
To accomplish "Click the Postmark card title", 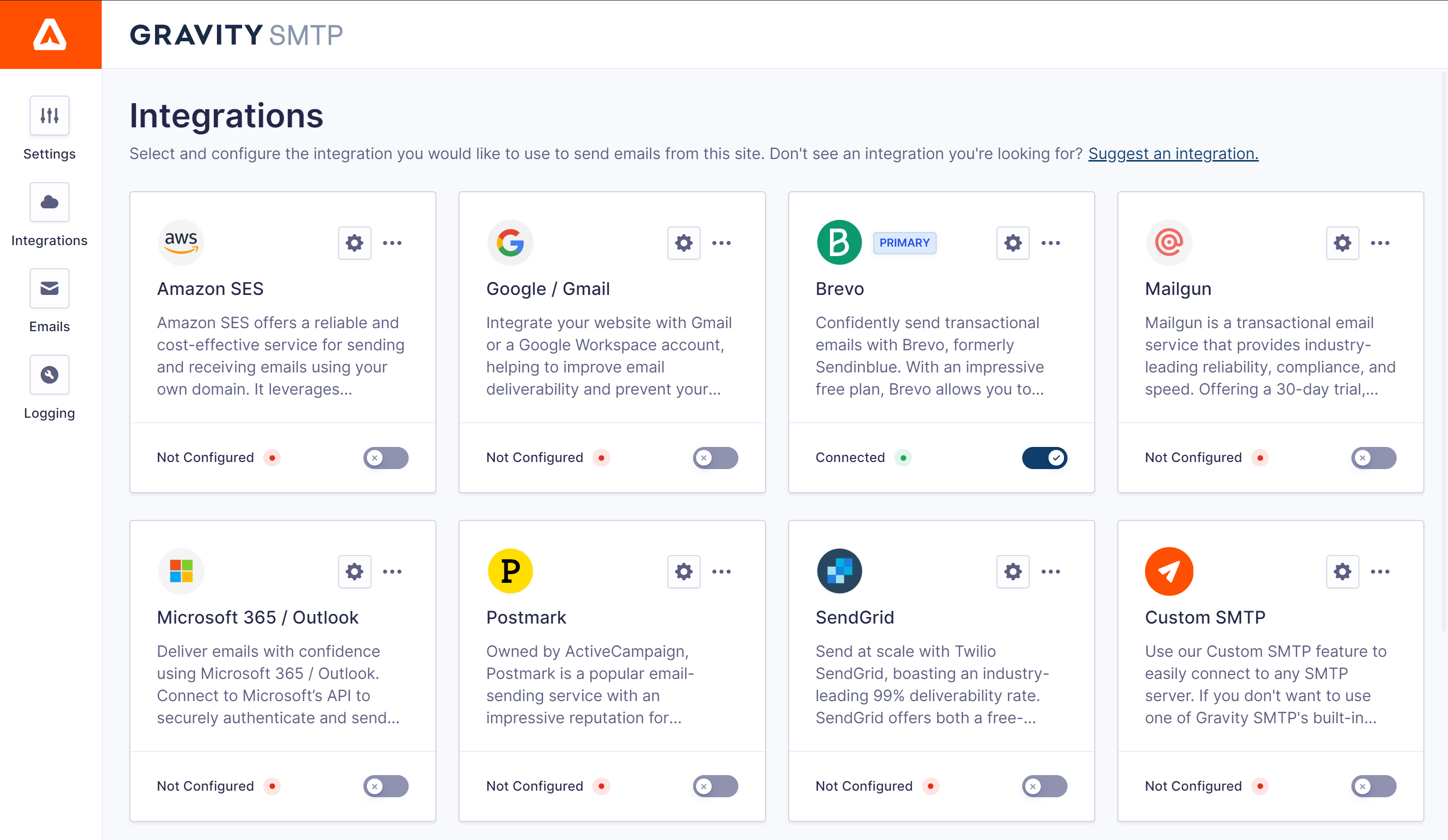I will point(526,617).
